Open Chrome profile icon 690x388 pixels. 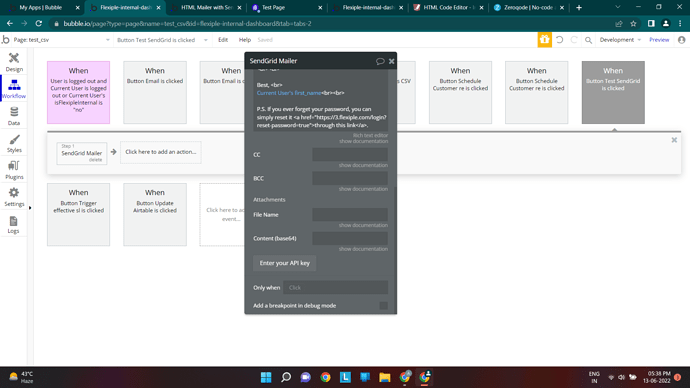coord(666,24)
